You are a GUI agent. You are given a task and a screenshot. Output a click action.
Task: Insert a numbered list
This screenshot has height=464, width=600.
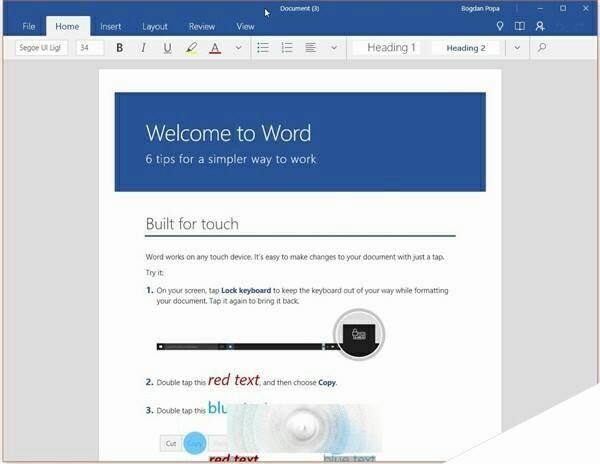pyautogui.click(x=287, y=47)
